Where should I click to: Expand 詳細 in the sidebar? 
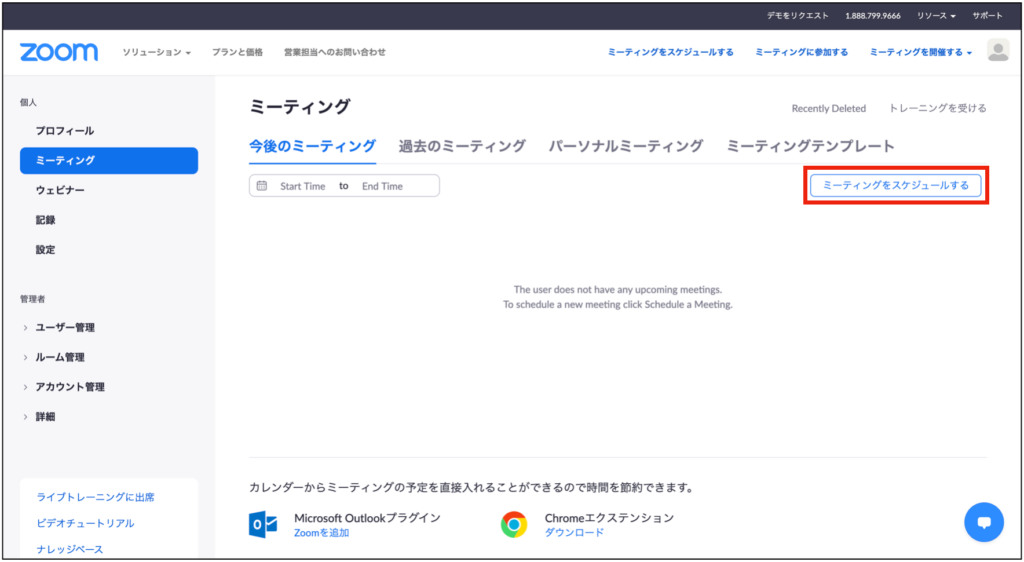(45, 416)
